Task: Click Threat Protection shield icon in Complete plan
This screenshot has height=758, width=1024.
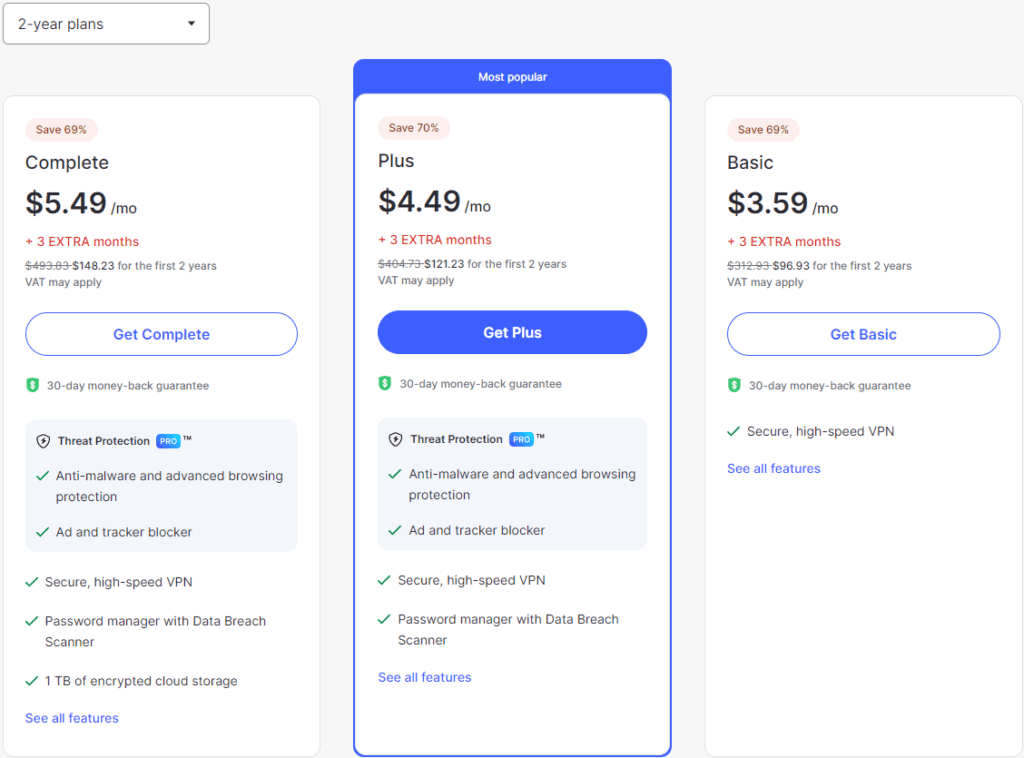Action: tap(43, 441)
